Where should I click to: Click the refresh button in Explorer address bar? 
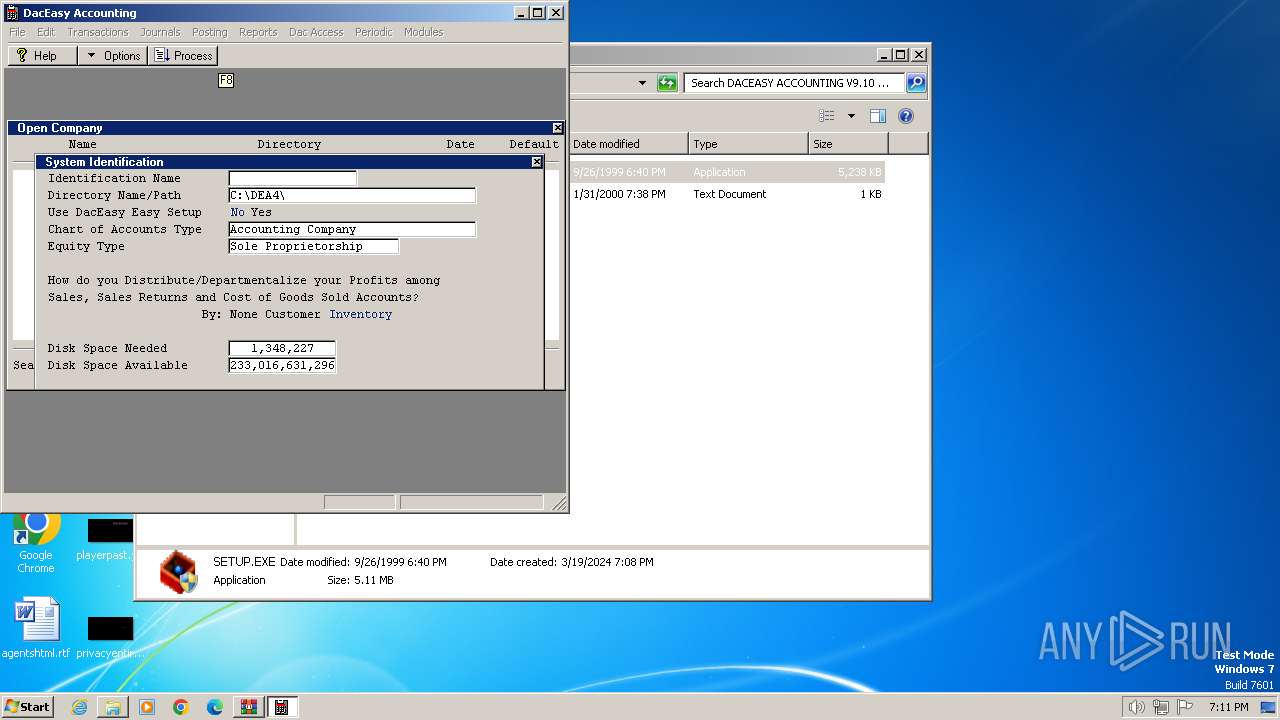click(667, 83)
